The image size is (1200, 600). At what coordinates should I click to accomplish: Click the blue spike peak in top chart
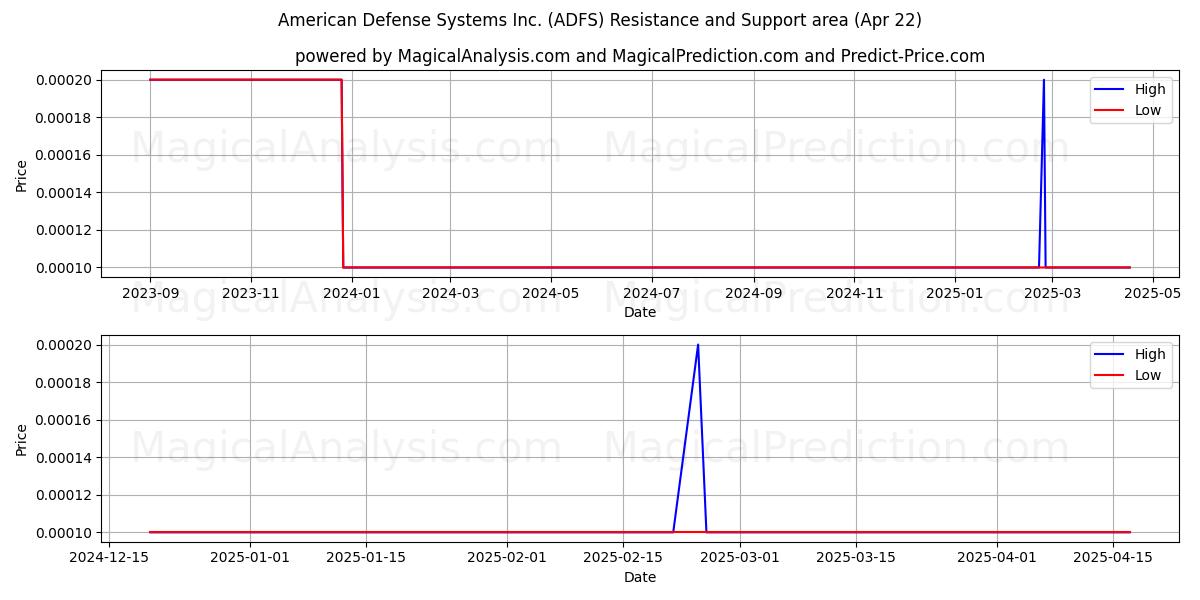[x=1043, y=81]
